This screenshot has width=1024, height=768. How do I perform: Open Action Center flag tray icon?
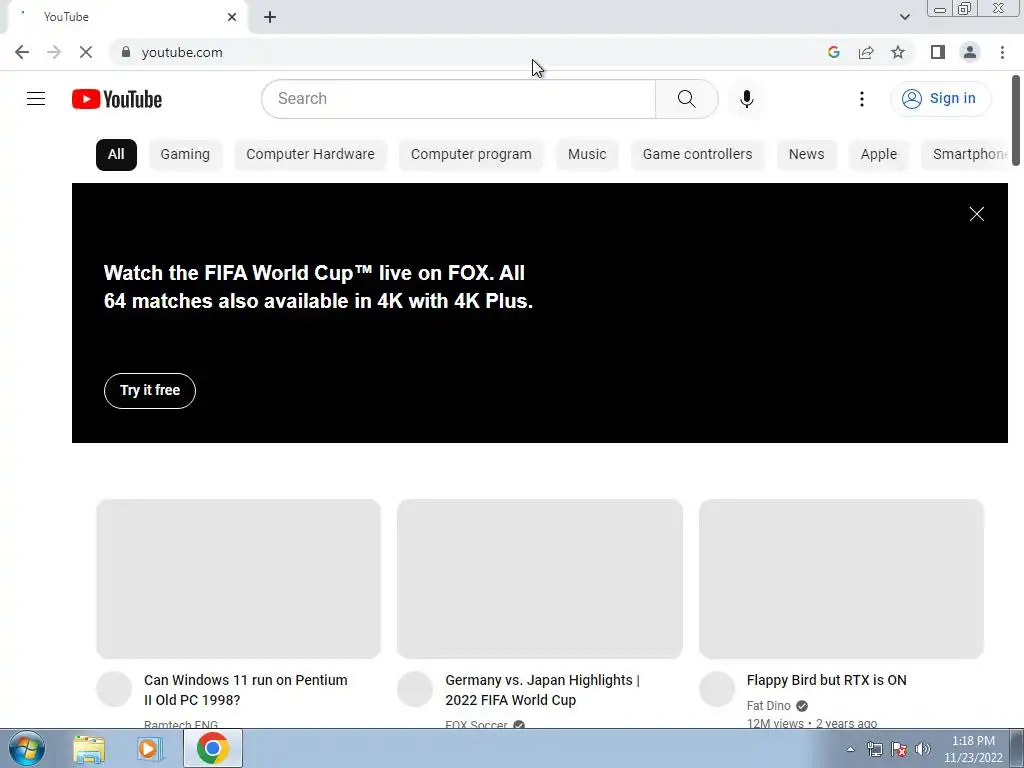(899, 749)
